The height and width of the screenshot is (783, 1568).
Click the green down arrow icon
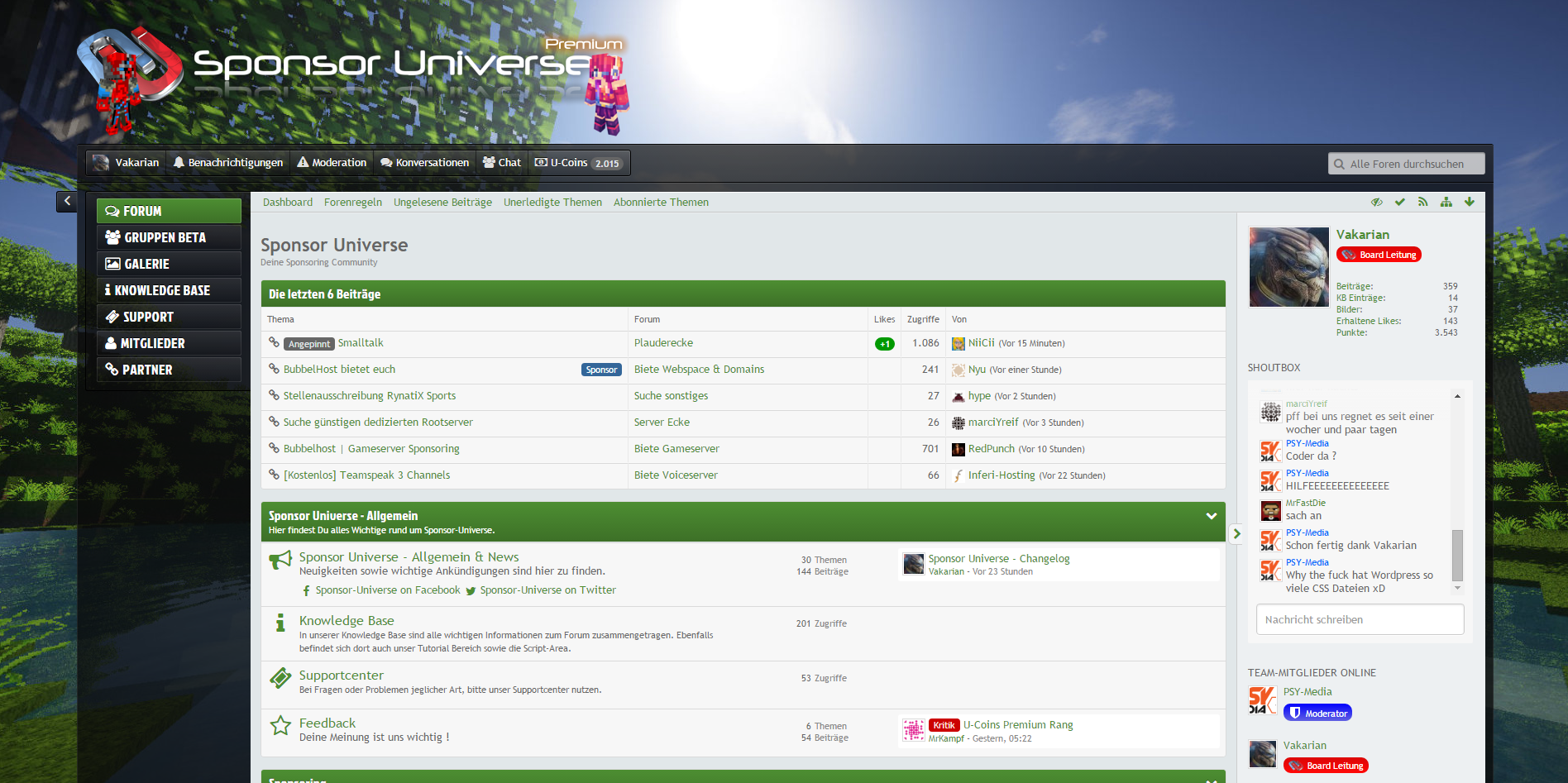1470,202
